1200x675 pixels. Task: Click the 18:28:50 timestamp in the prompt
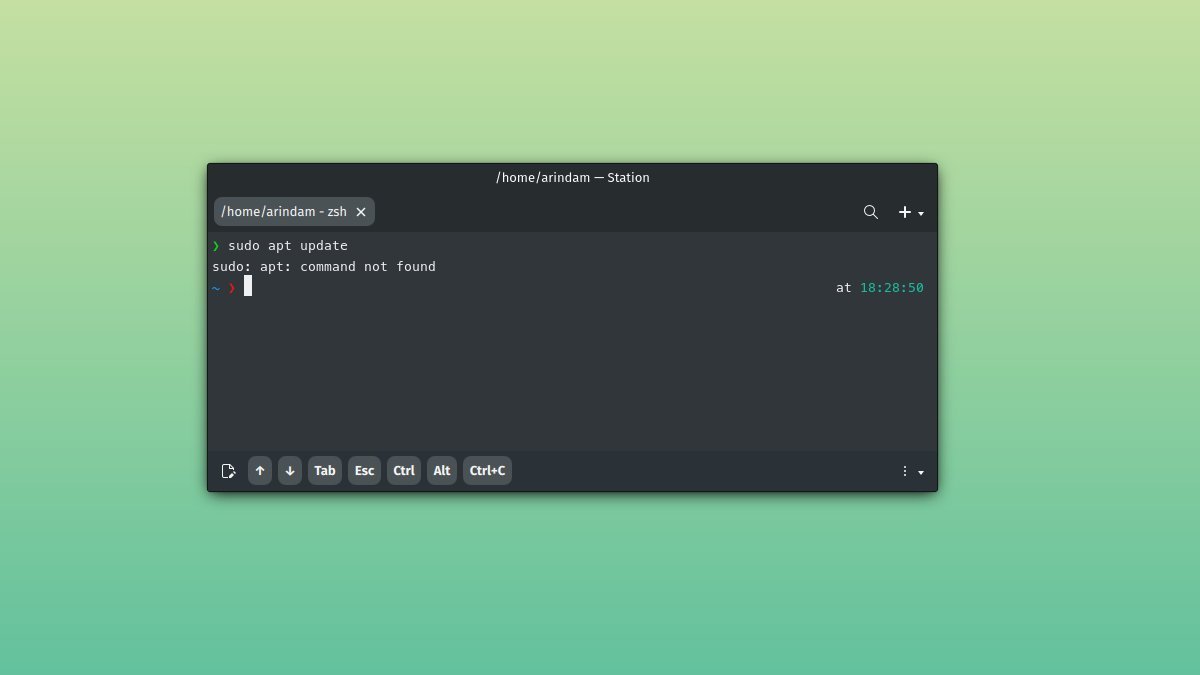click(891, 287)
